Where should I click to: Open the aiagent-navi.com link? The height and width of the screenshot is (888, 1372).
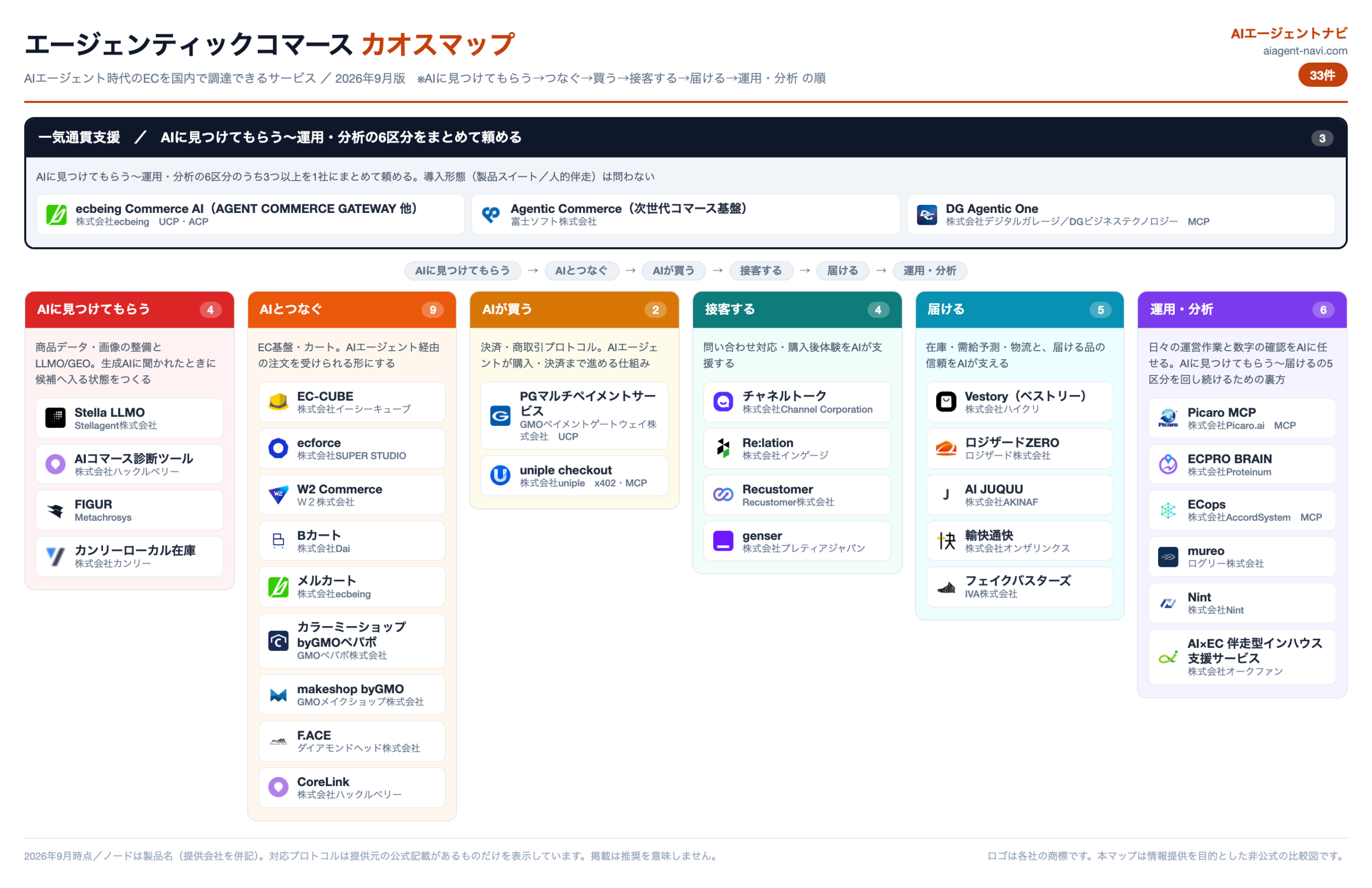[x=1304, y=51]
